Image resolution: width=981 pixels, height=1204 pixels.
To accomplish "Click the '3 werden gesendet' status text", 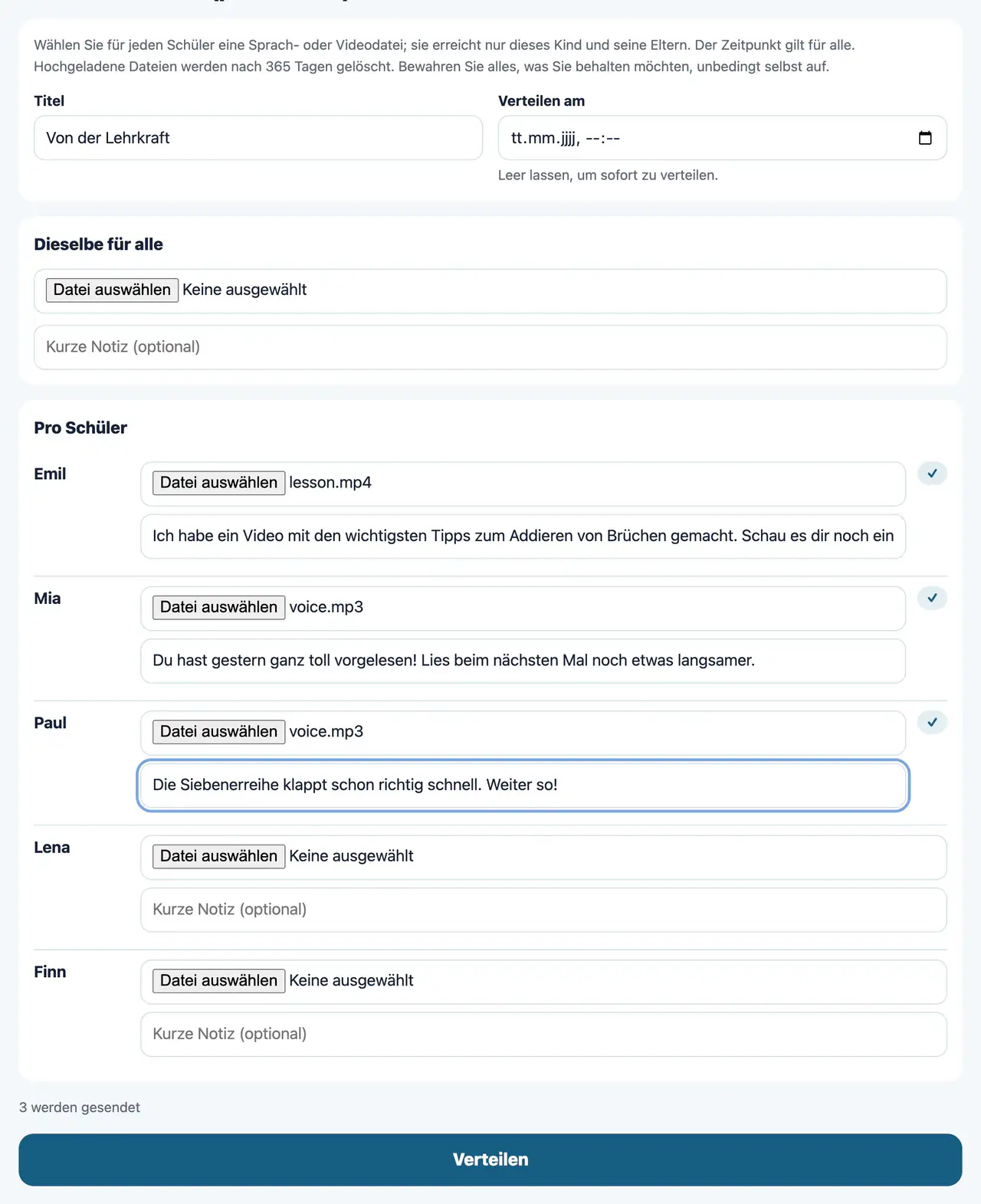I will [80, 1107].
